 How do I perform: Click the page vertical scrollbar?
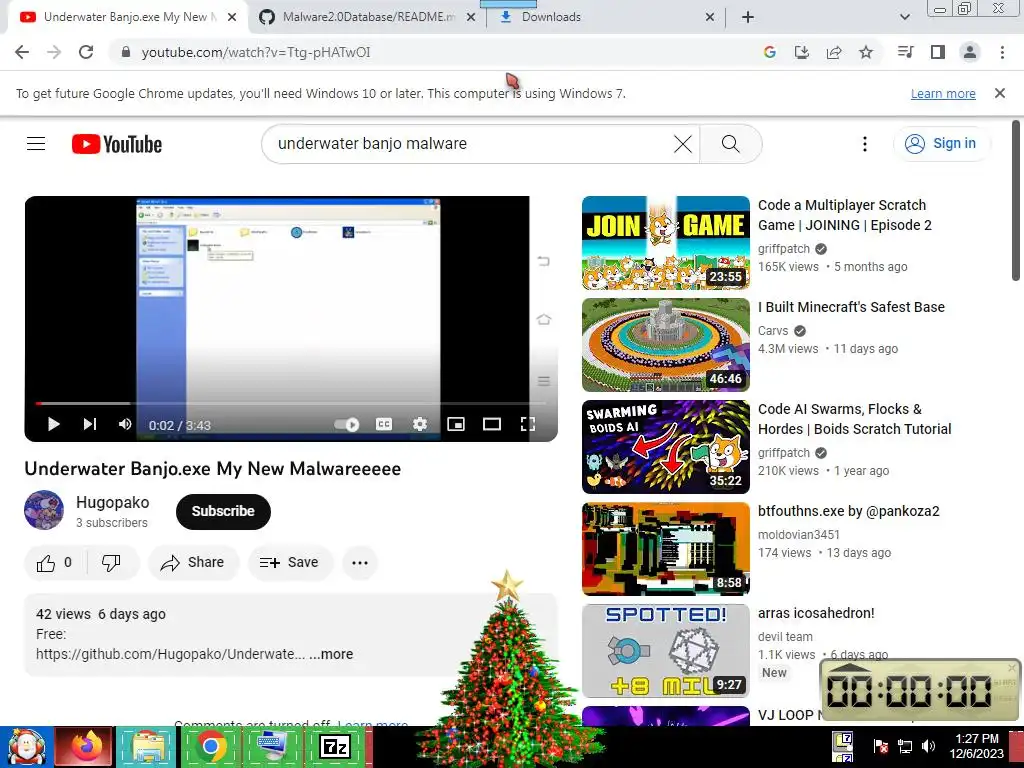coord(1016,200)
